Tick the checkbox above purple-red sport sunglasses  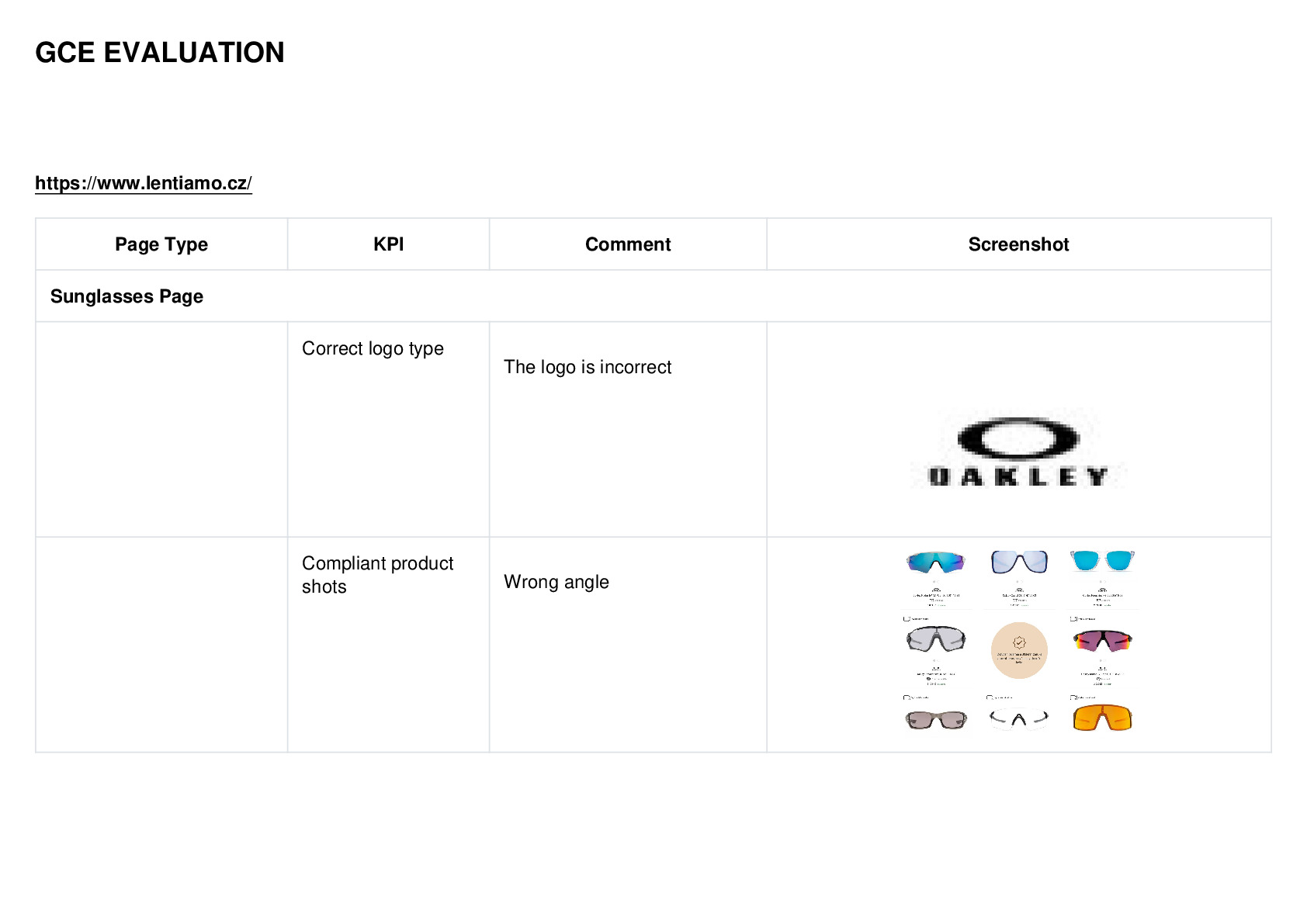(x=1073, y=618)
